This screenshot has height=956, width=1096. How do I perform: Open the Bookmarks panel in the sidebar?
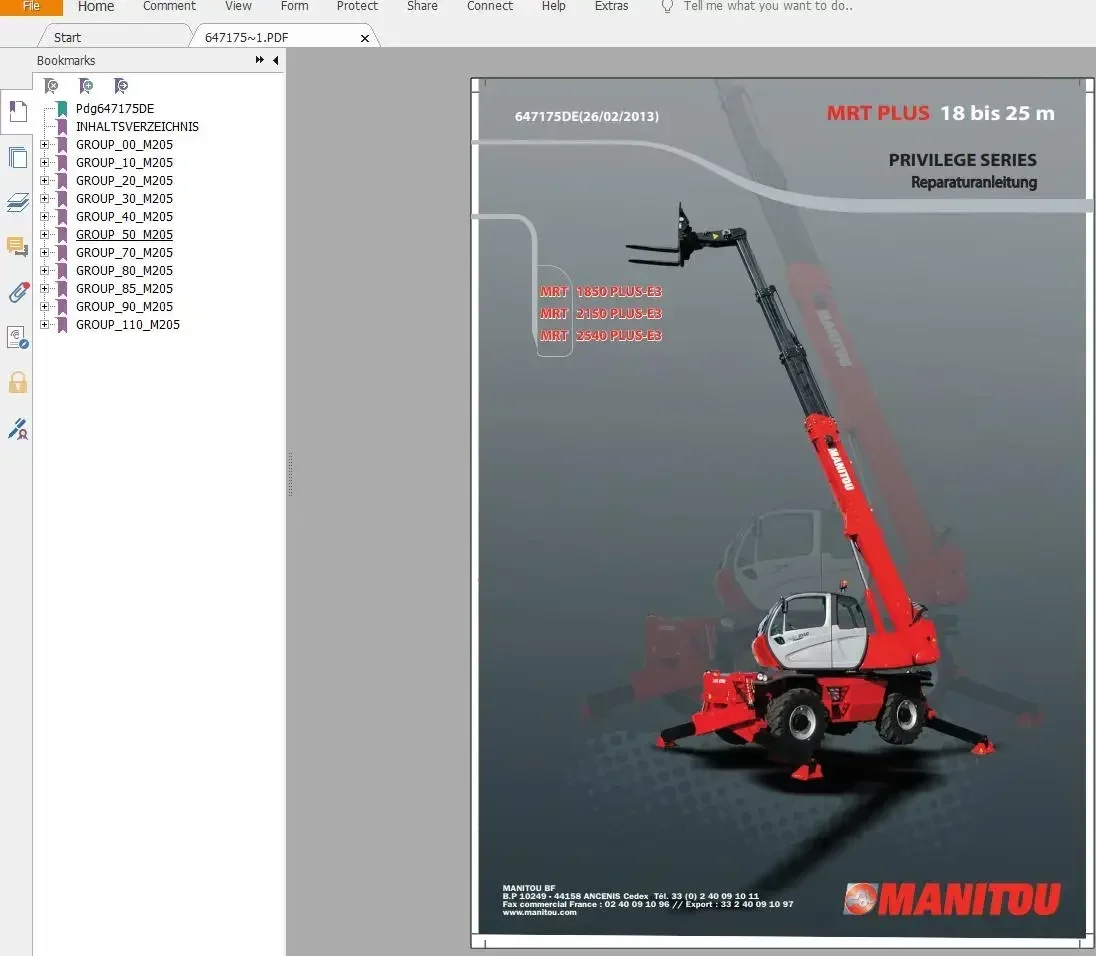point(17,111)
